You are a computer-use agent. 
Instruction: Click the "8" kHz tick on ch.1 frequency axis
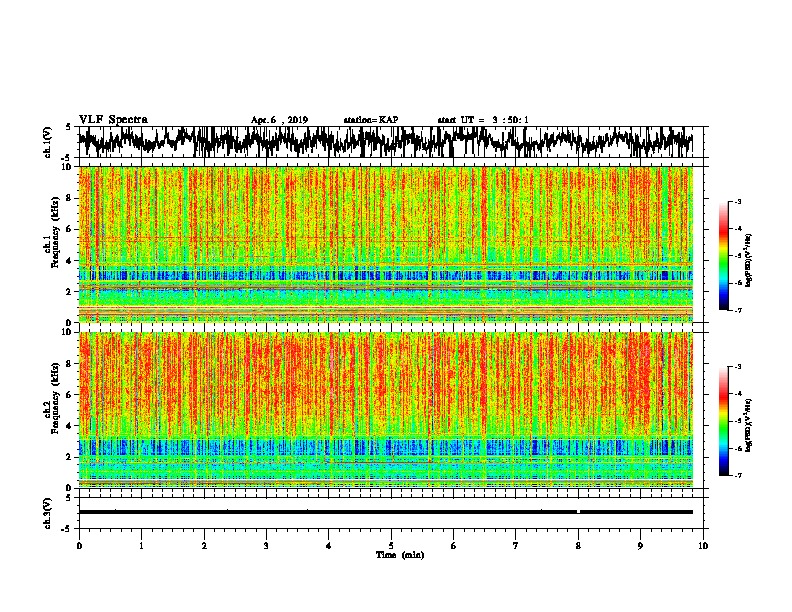point(69,198)
